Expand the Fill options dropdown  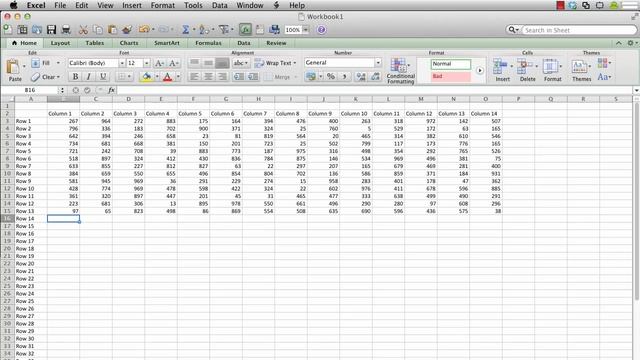coord(58,63)
